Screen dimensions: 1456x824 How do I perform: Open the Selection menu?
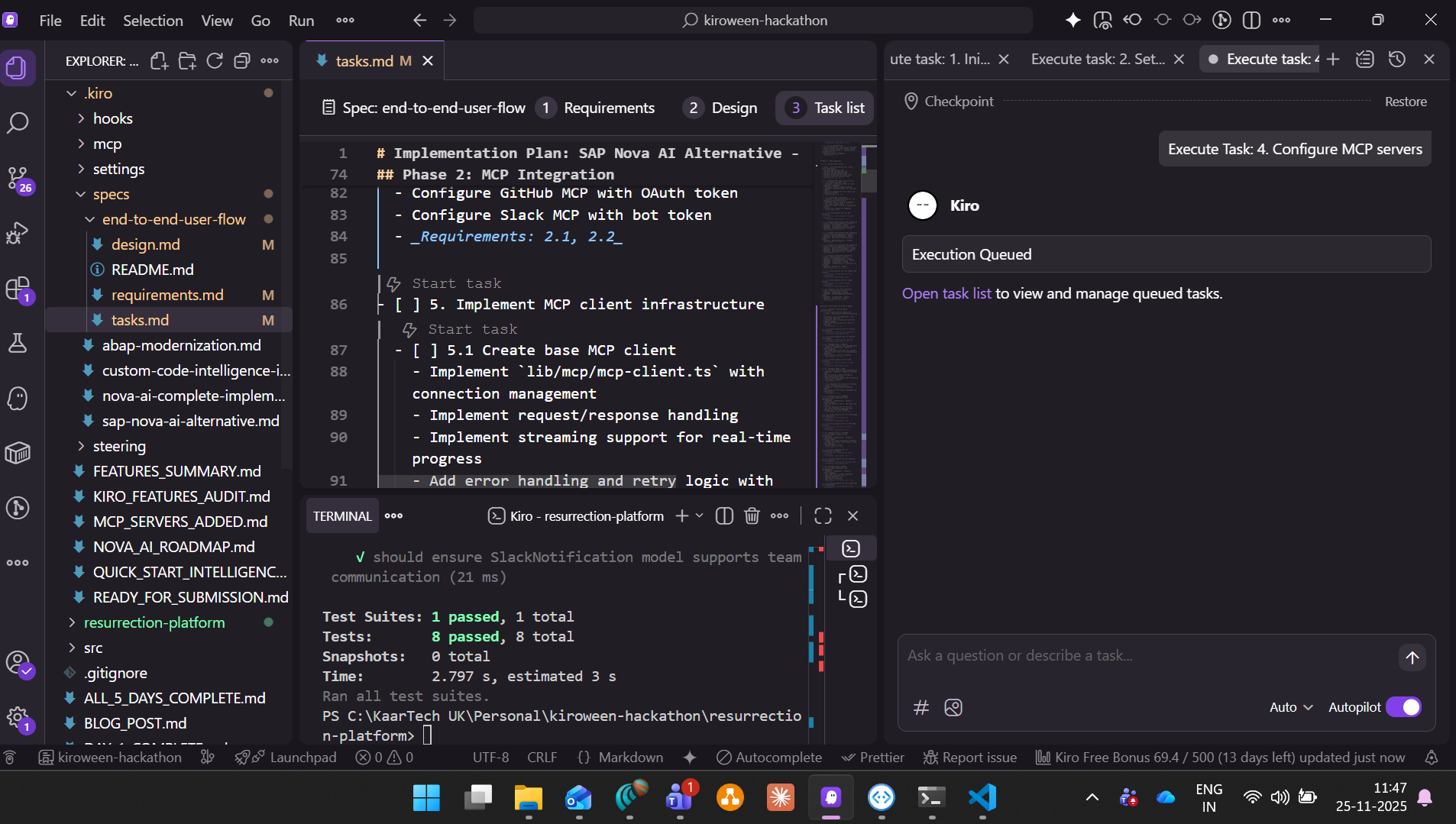[153, 21]
